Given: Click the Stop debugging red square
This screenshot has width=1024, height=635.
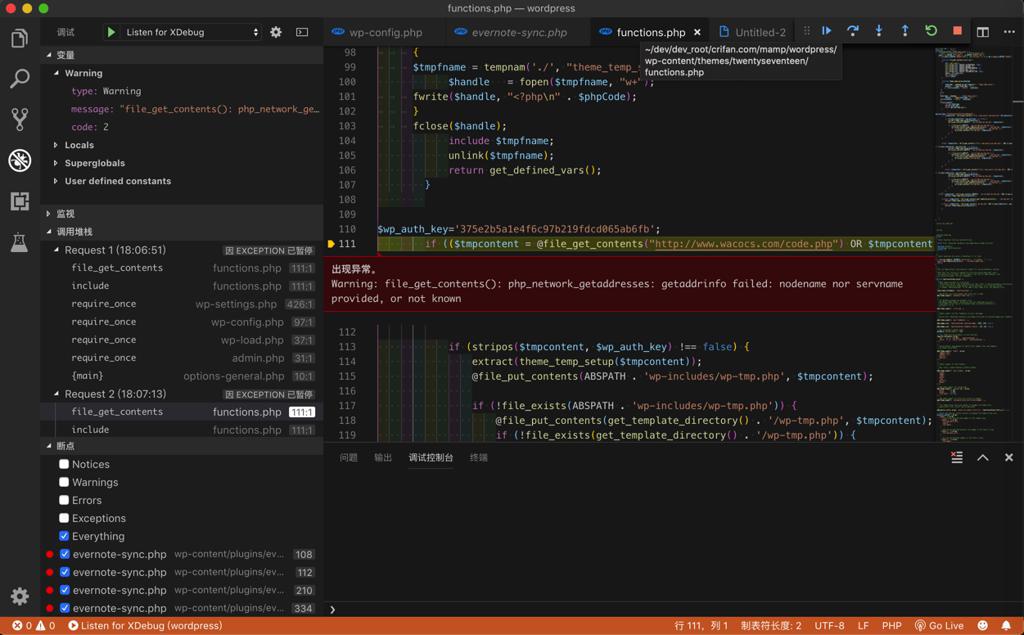Looking at the screenshot, I should pyautogui.click(x=957, y=31).
